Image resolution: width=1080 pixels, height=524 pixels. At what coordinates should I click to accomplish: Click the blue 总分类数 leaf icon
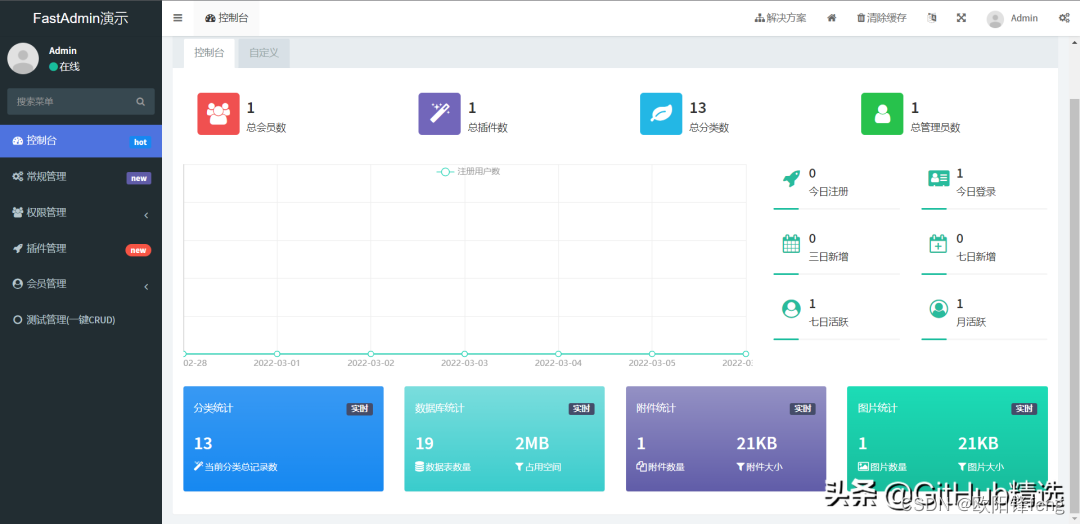click(661, 114)
